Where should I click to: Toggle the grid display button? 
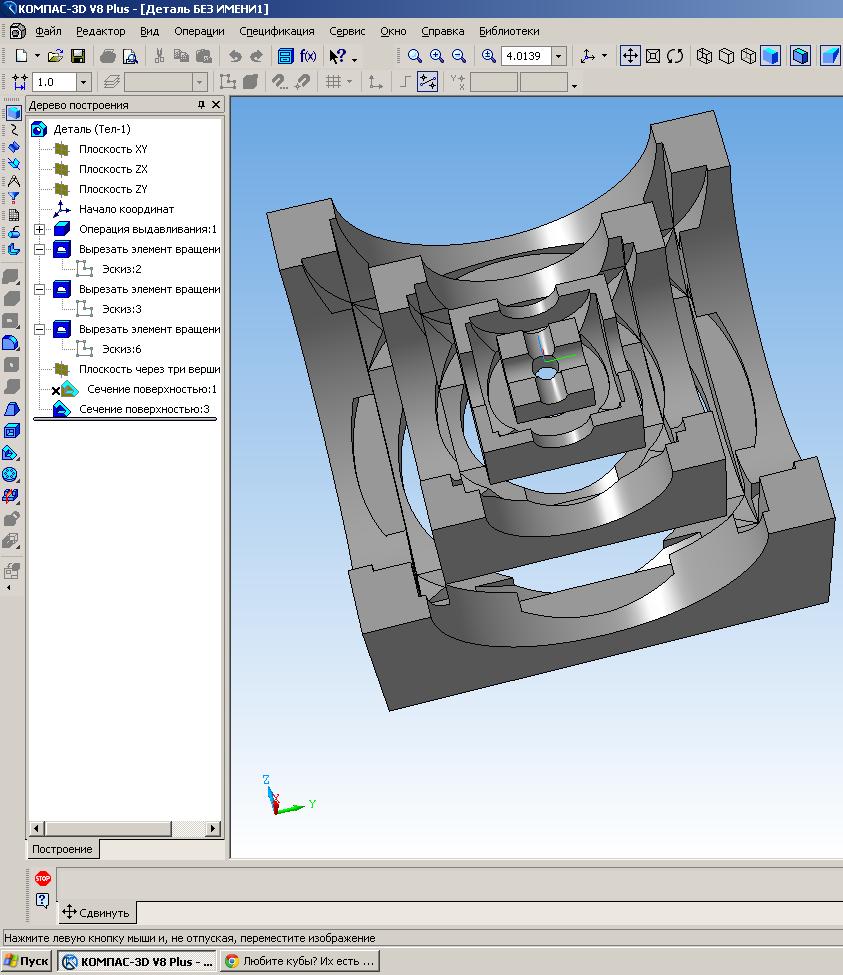click(x=334, y=81)
